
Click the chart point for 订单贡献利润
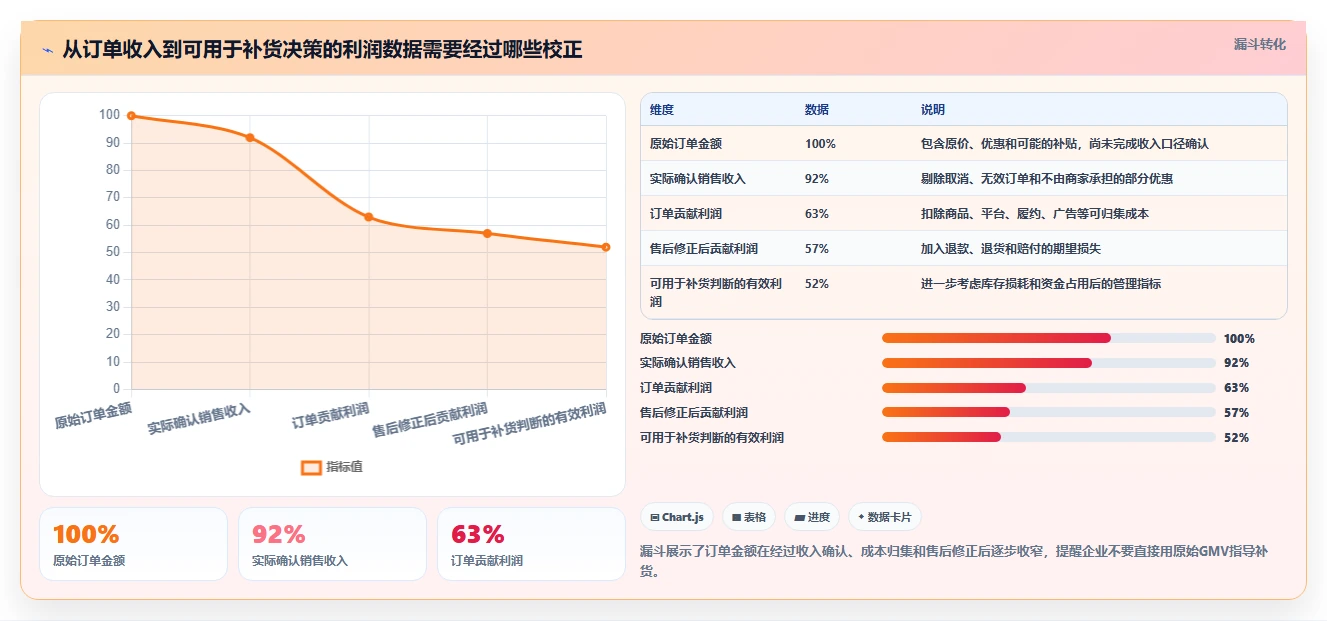click(368, 217)
